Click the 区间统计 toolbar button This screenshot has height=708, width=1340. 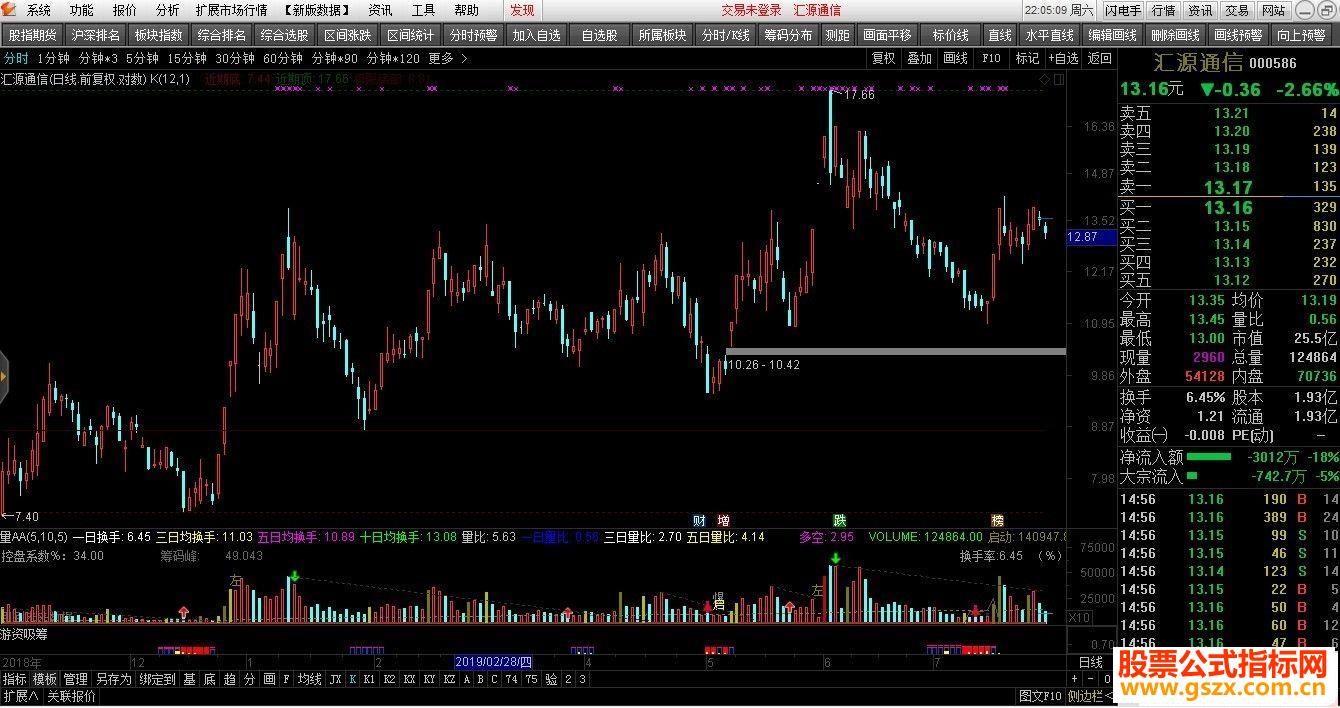point(411,34)
